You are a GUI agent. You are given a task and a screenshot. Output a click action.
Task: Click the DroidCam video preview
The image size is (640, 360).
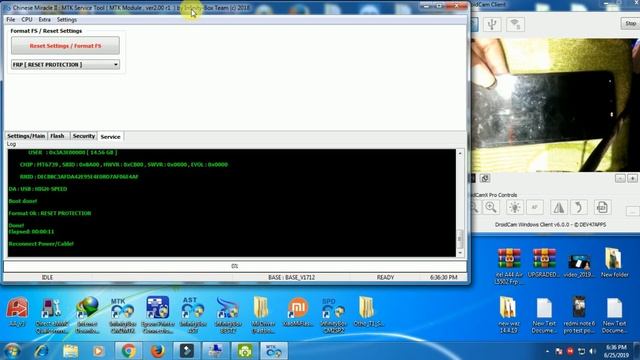click(556, 105)
